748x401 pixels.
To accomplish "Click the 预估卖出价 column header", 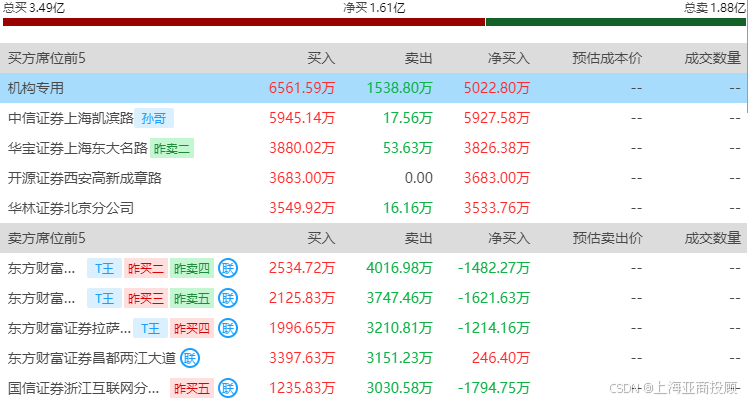I will [x=607, y=238].
